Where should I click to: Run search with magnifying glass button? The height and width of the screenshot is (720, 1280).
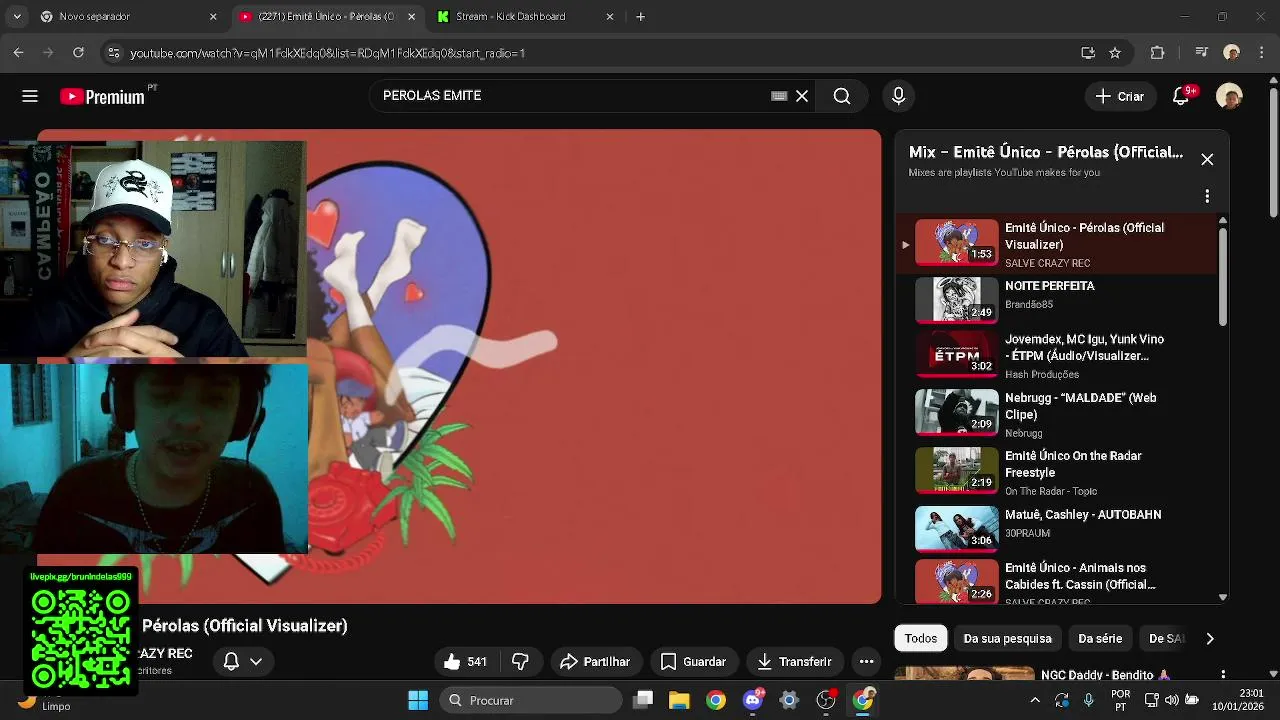(x=842, y=96)
